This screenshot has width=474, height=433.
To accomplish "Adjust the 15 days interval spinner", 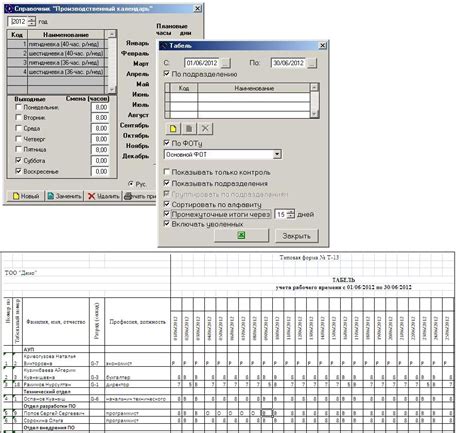I will [291, 214].
